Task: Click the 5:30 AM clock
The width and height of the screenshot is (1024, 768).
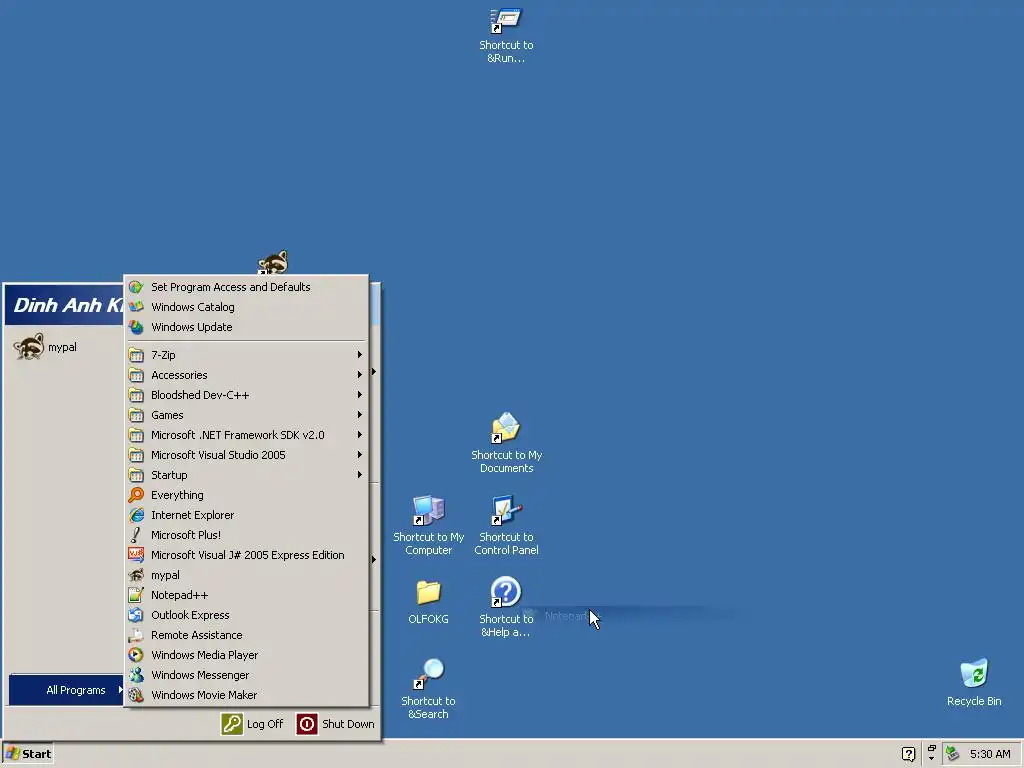Action: tap(990, 754)
